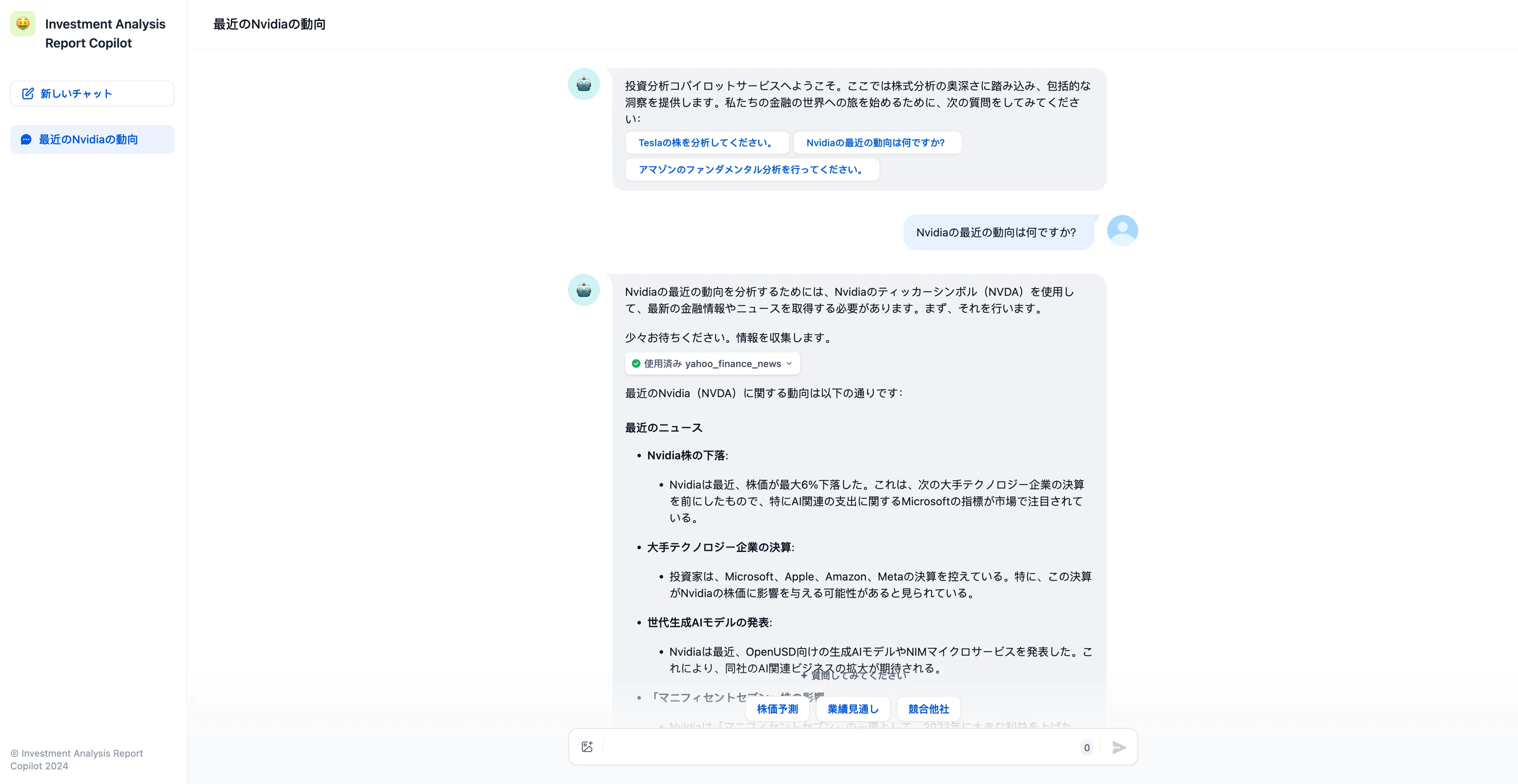The image size is (1518, 784).
Task: Click the robot avatar of welcome message
Action: [x=584, y=84]
